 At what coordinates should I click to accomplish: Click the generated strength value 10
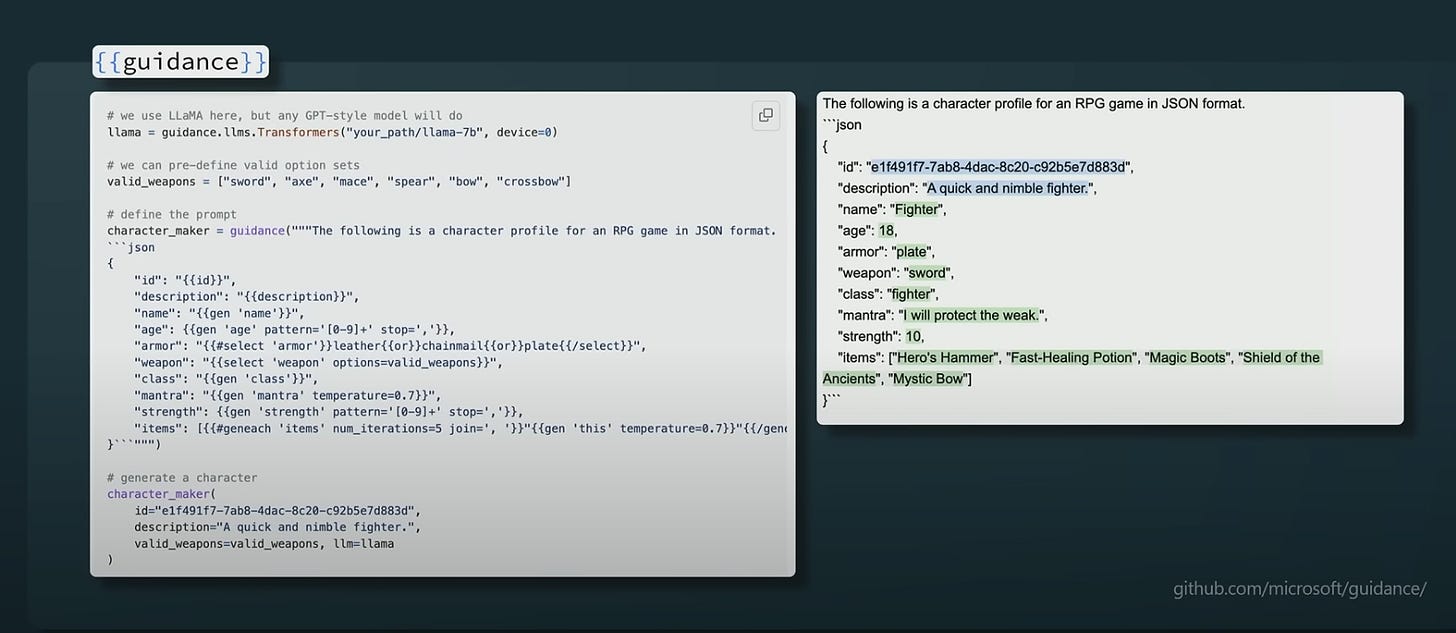tap(914, 336)
